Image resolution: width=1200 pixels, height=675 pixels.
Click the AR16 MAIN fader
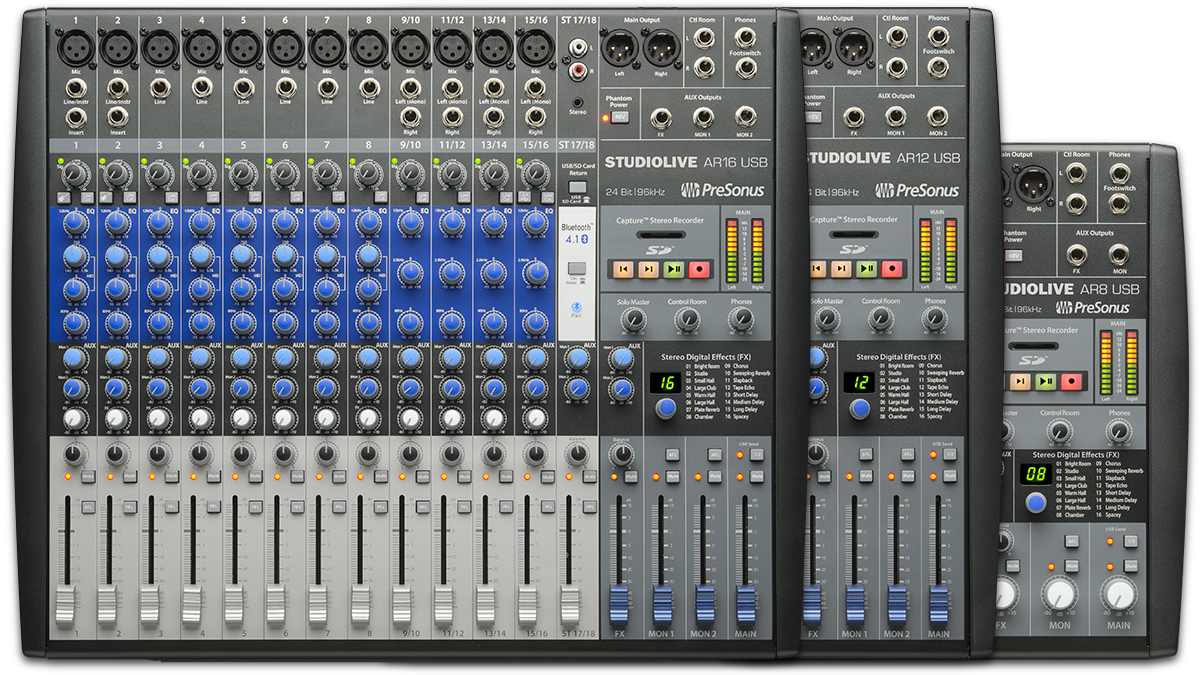point(746,604)
